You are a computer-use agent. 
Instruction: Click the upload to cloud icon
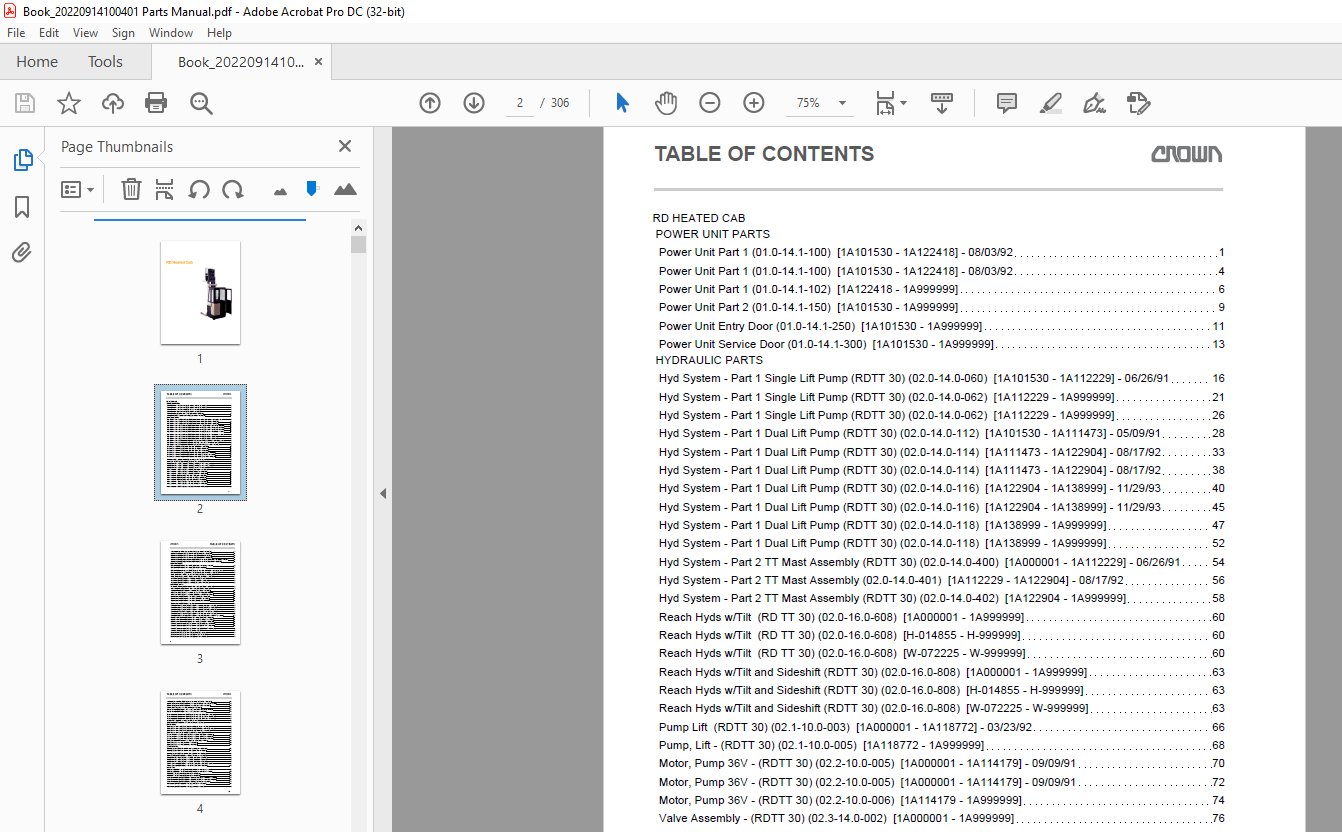[x=113, y=103]
